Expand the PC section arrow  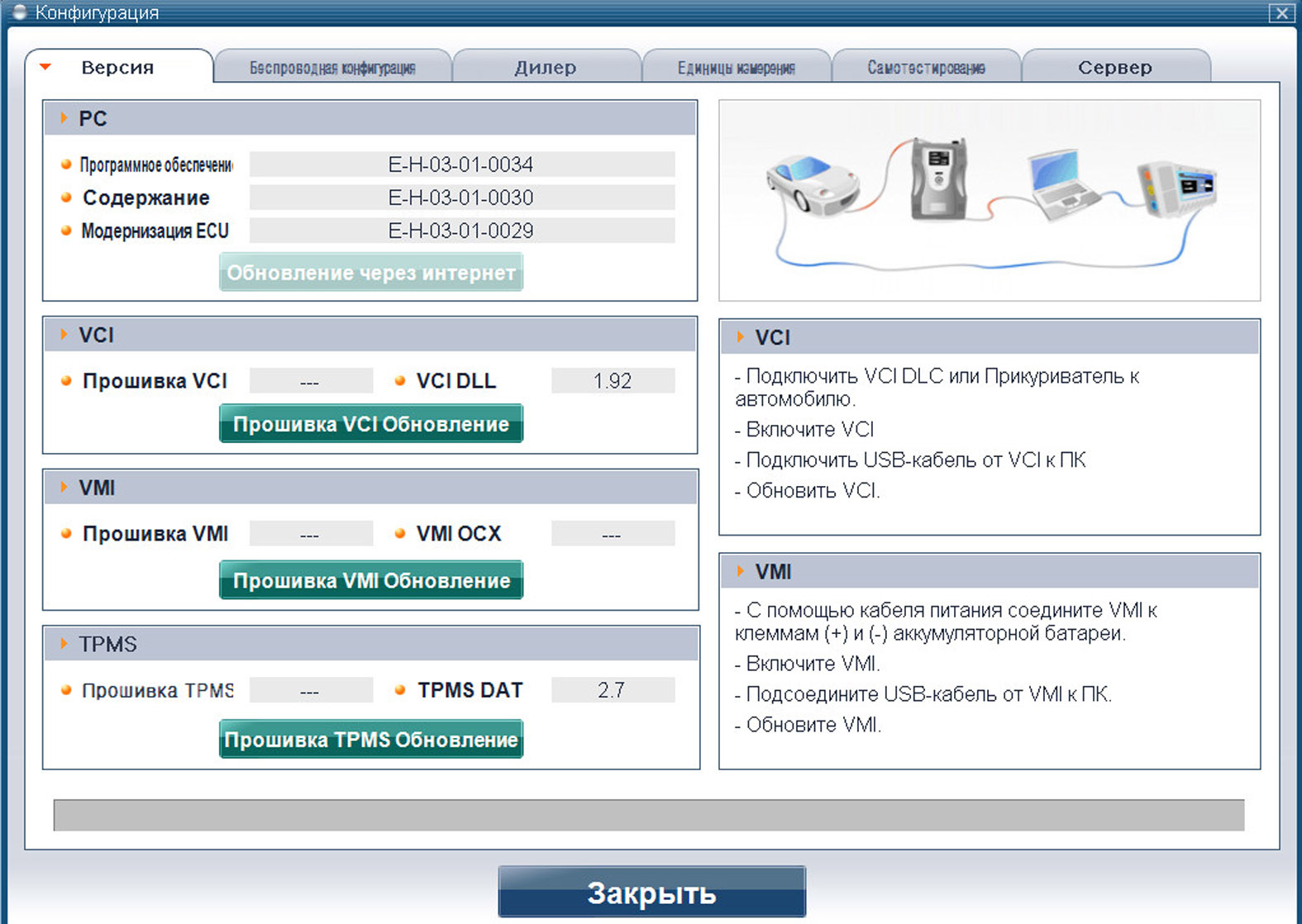tap(64, 118)
